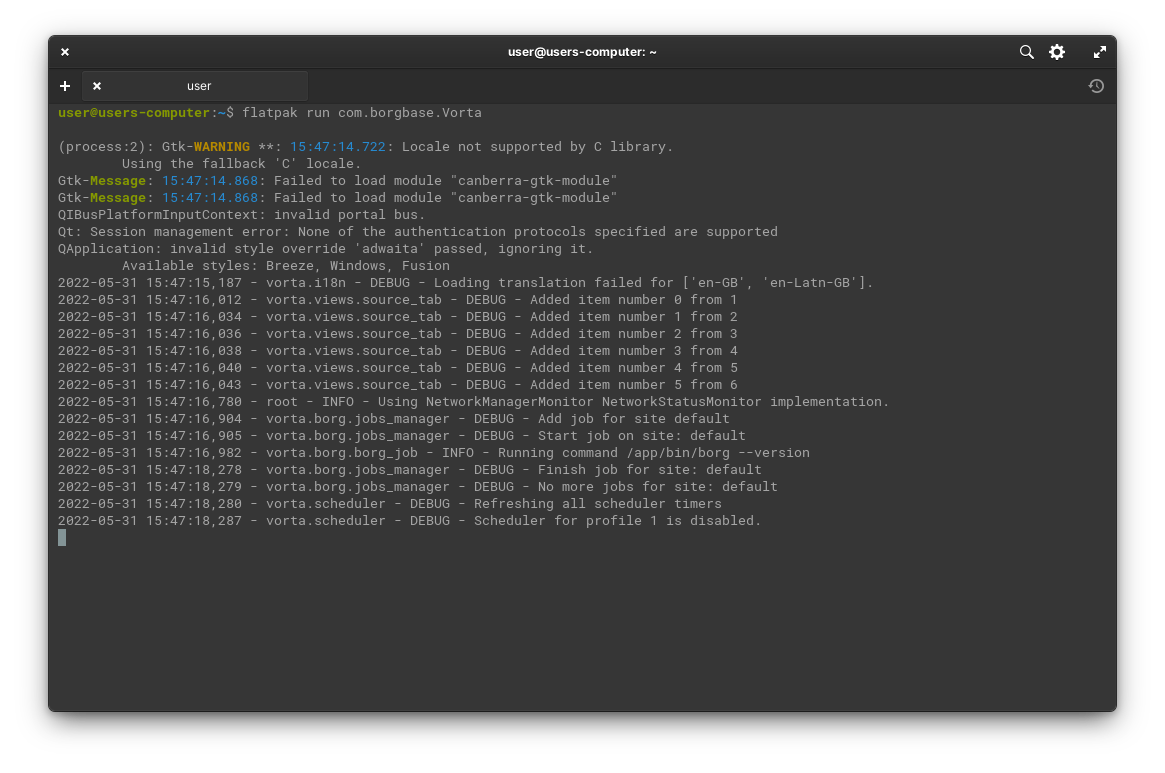Viewport: 1165px width, 773px height.
Task: Enter fullscreen using the diagonal arrows icon
Action: pyautogui.click(x=1099, y=51)
